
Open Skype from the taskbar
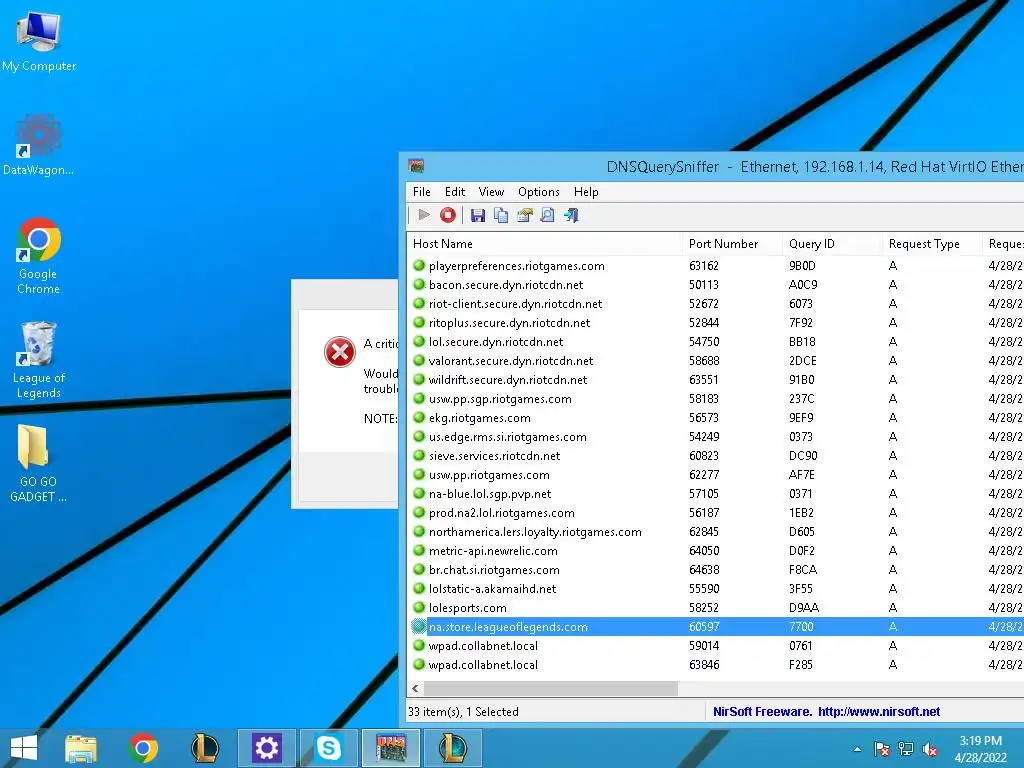point(328,748)
